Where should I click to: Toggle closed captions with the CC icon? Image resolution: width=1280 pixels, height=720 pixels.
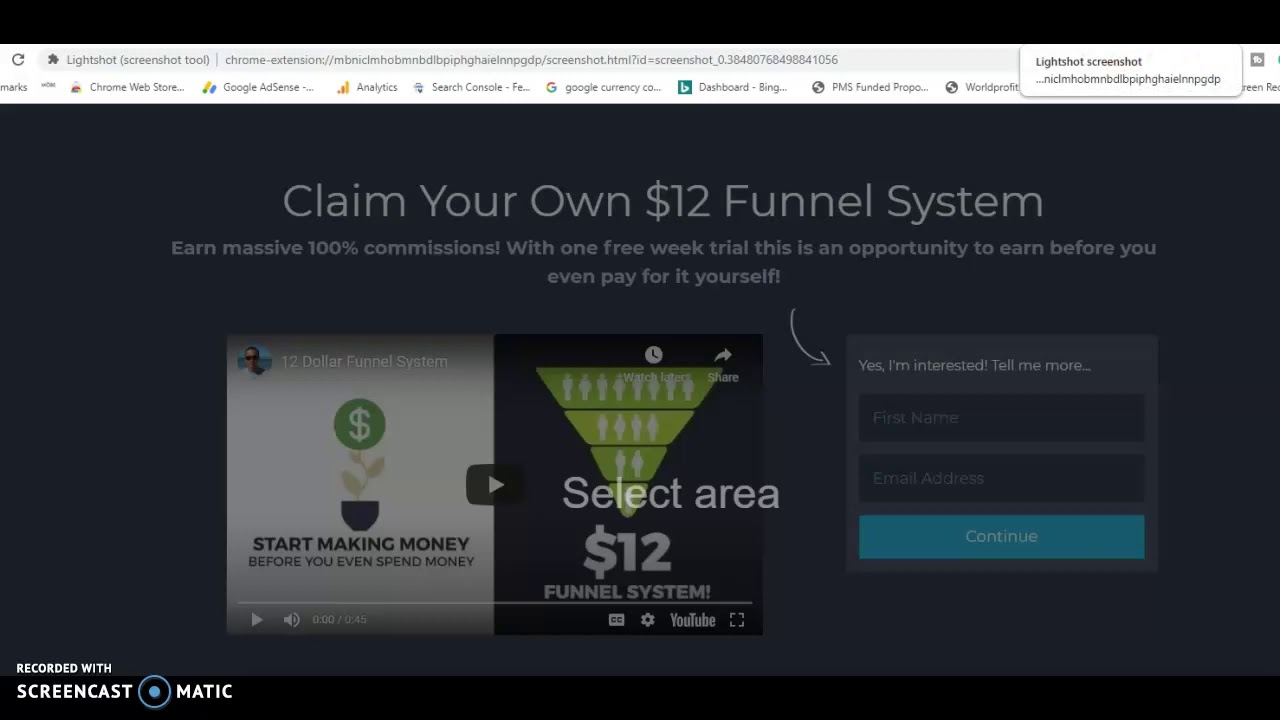click(617, 620)
